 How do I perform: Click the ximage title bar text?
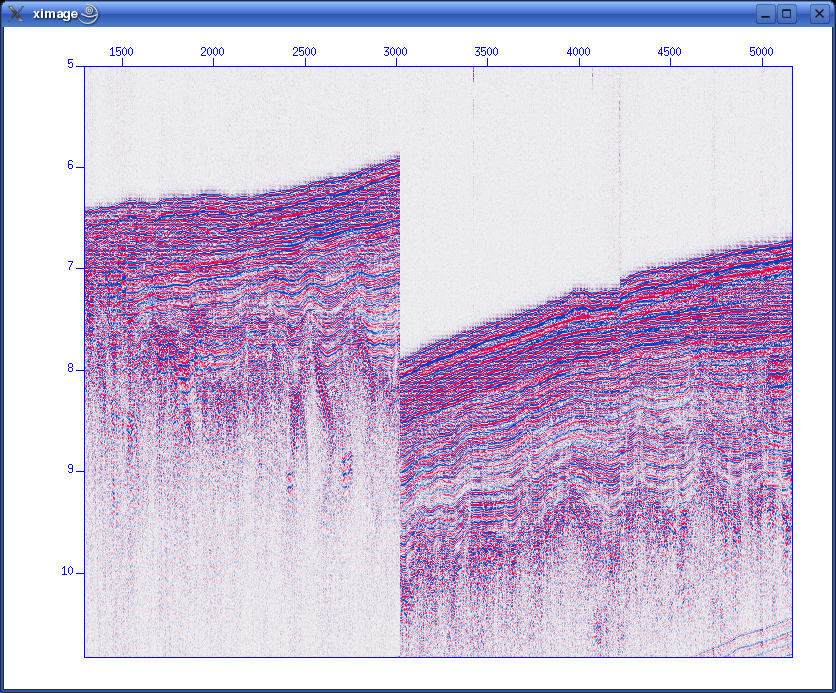[x=55, y=14]
